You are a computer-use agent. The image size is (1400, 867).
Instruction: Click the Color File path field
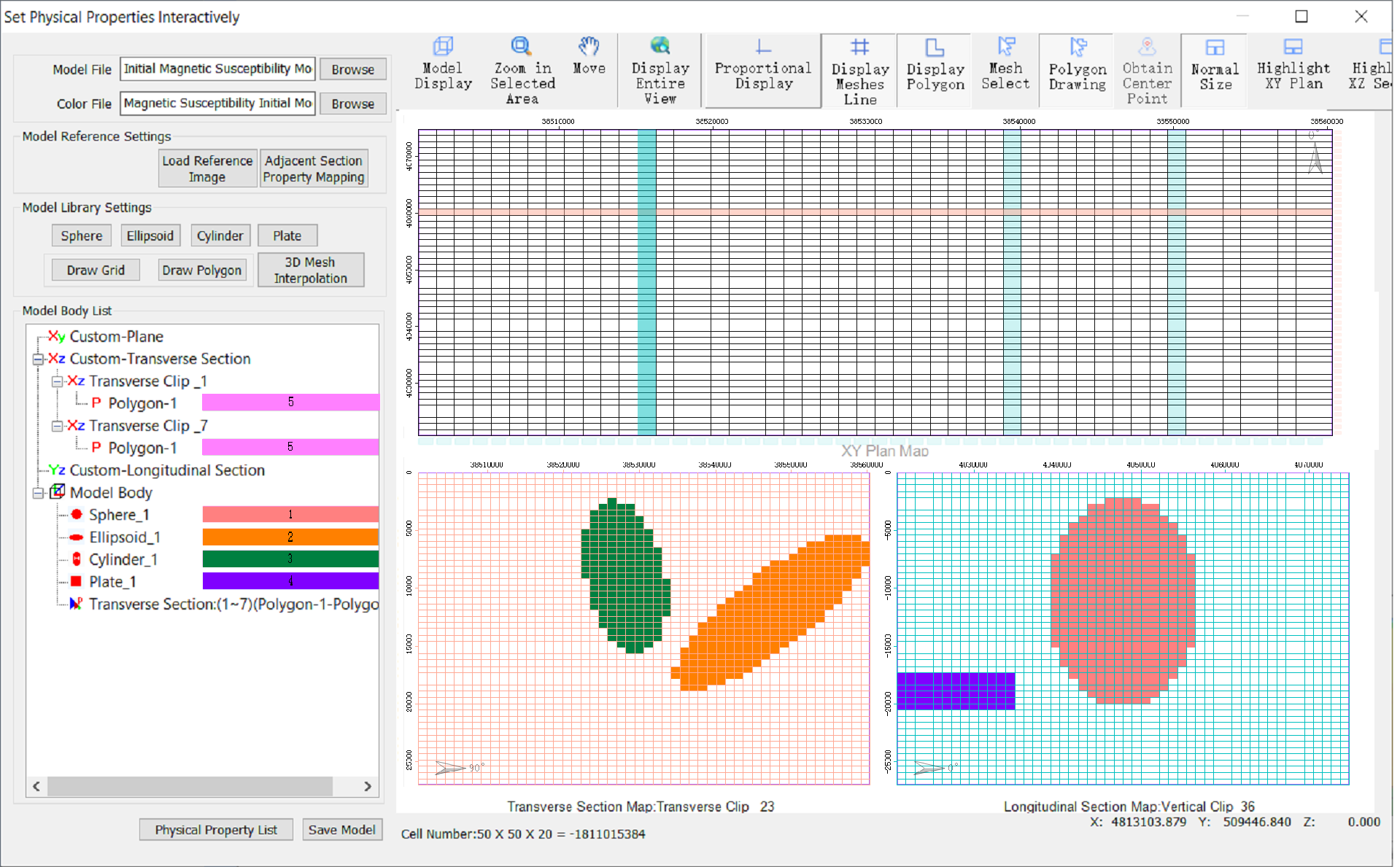click(218, 104)
